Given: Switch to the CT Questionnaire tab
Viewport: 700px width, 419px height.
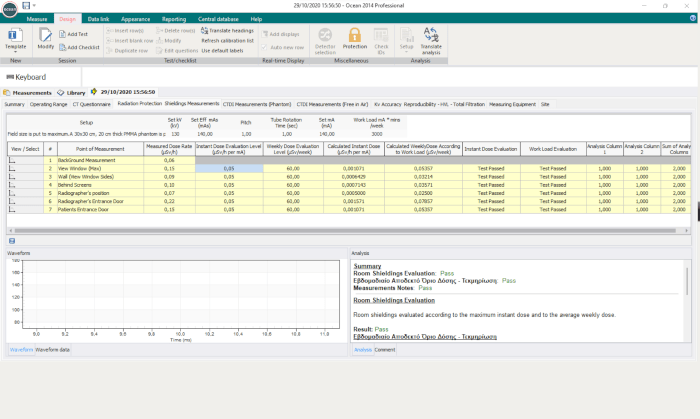Looking at the screenshot, I should coord(93,104).
